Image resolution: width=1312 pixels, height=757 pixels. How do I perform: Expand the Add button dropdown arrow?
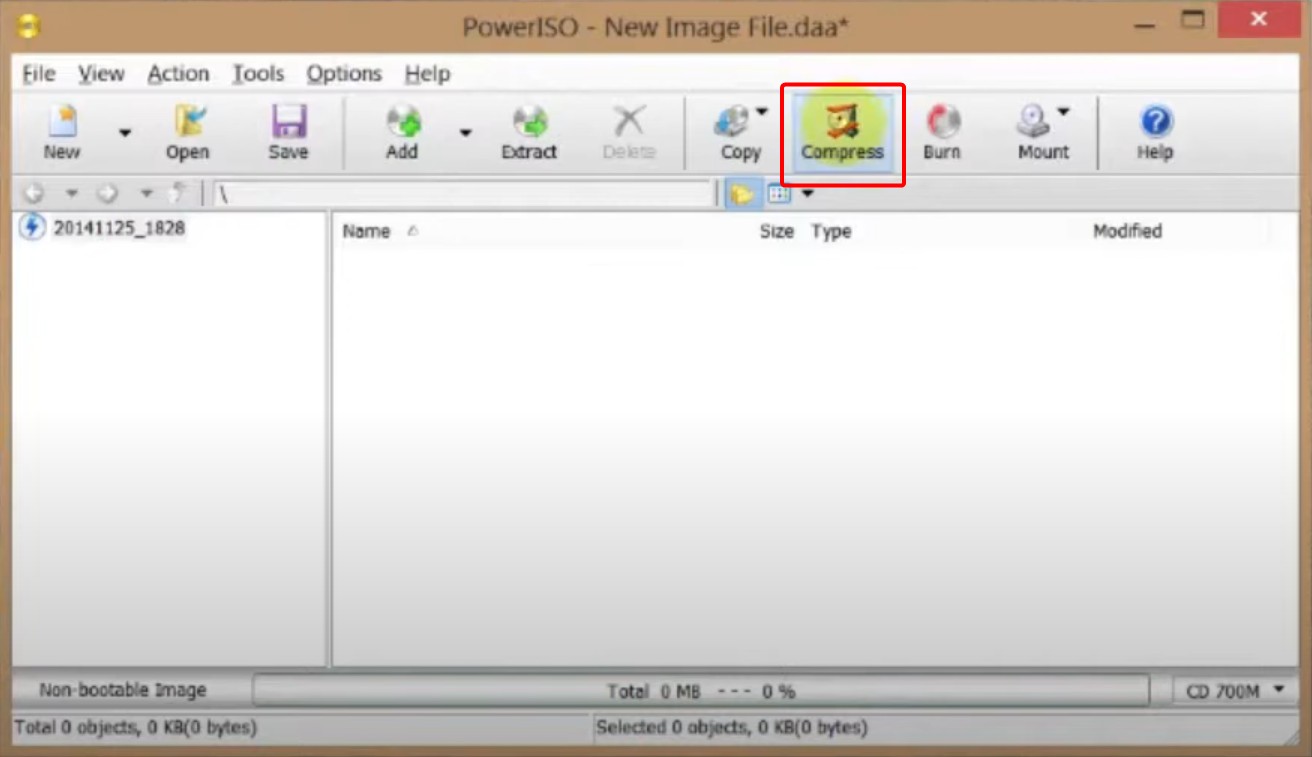point(465,133)
